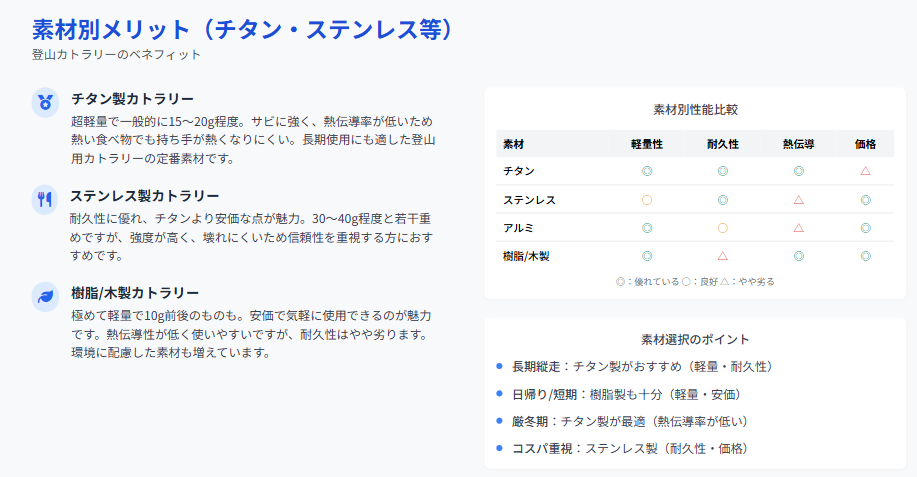The width and height of the screenshot is (917, 477).
Task: Click the ステンレス製カトラリー heading
Action: coord(144,196)
